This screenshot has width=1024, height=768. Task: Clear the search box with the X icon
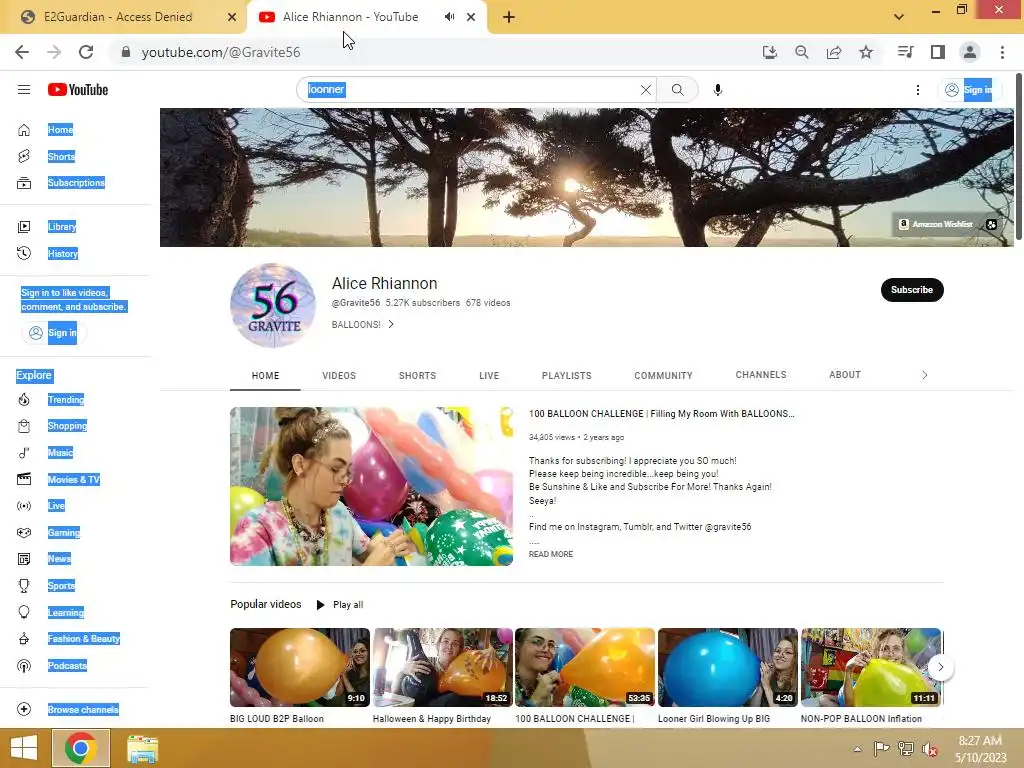[x=645, y=89]
